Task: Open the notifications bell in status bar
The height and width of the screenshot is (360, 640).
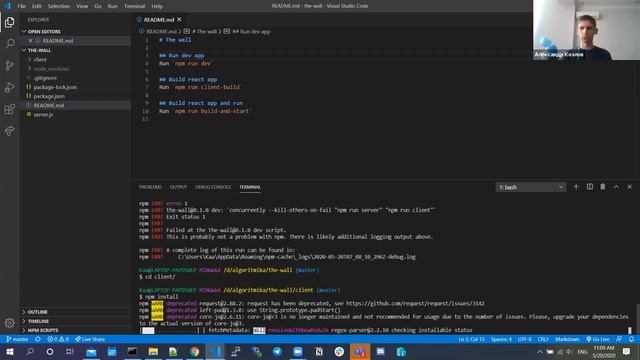Action: click(x=631, y=339)
